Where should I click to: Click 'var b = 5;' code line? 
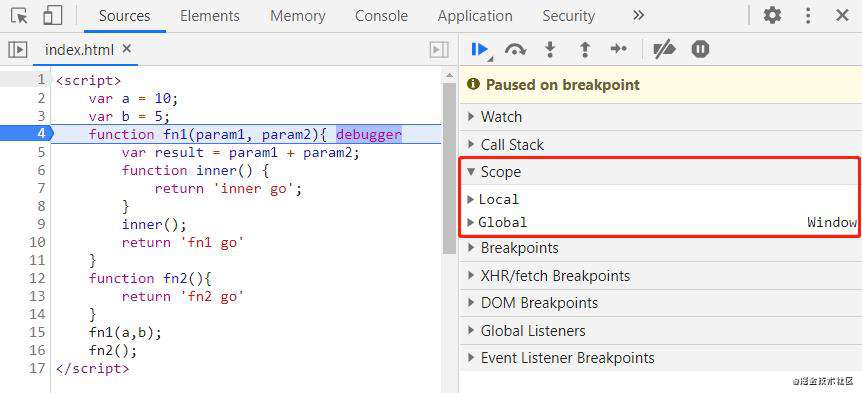click(x=129, y=117)
